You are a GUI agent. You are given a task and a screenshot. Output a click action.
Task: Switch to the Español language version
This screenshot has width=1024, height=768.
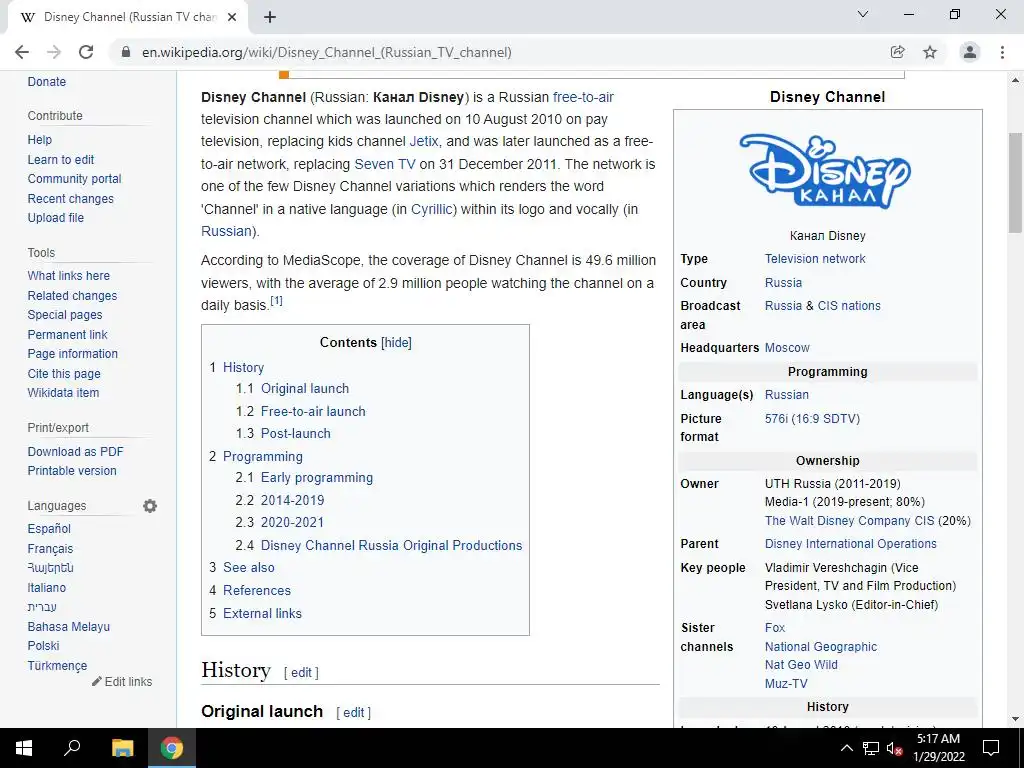coord(49,529)
